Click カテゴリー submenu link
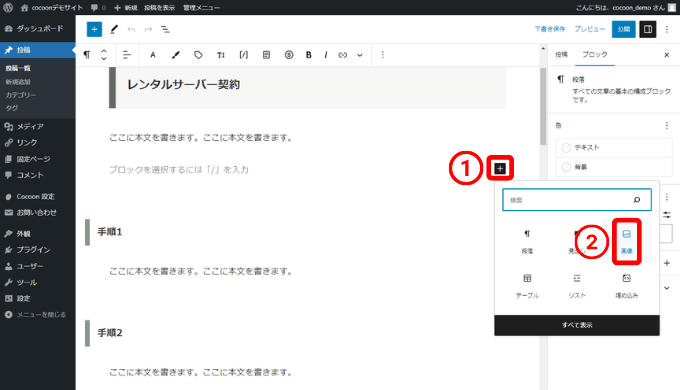 coord(20,95)
